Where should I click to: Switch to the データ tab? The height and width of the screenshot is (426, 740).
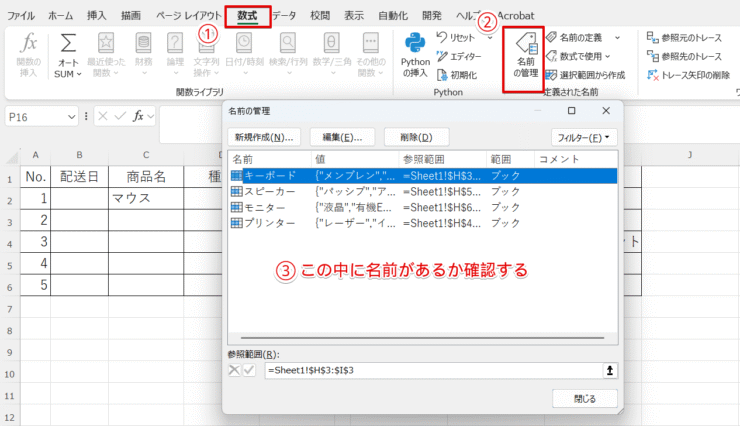coord(284,16)
